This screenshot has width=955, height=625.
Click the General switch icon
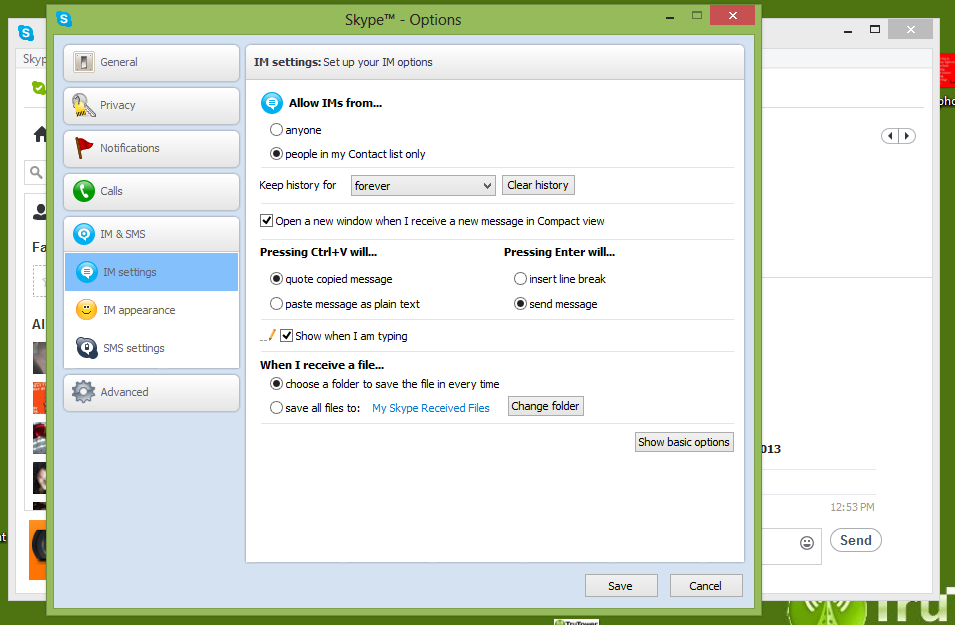click(83, 62)
